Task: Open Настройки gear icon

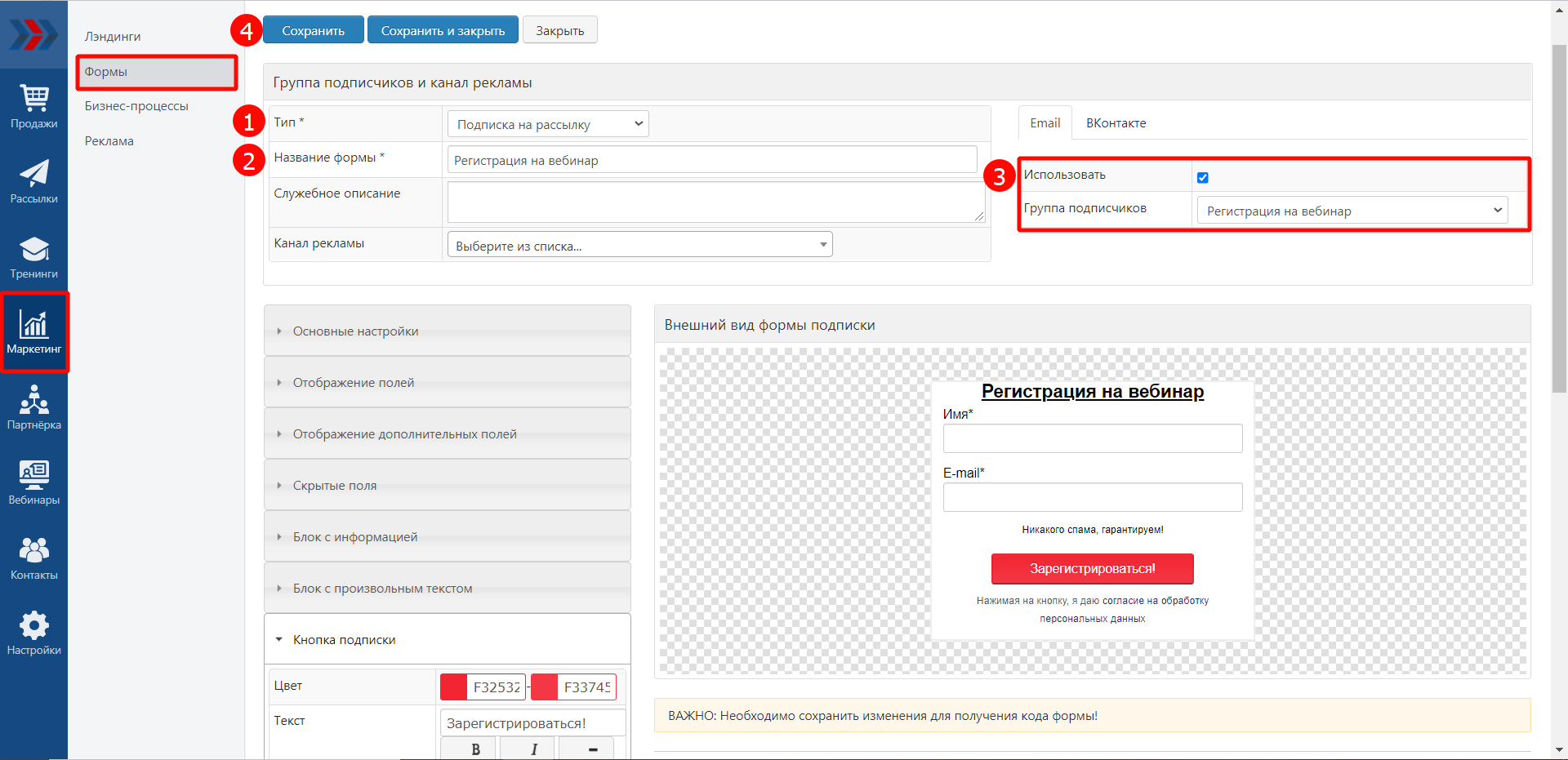Action: (x=33, y=633)
